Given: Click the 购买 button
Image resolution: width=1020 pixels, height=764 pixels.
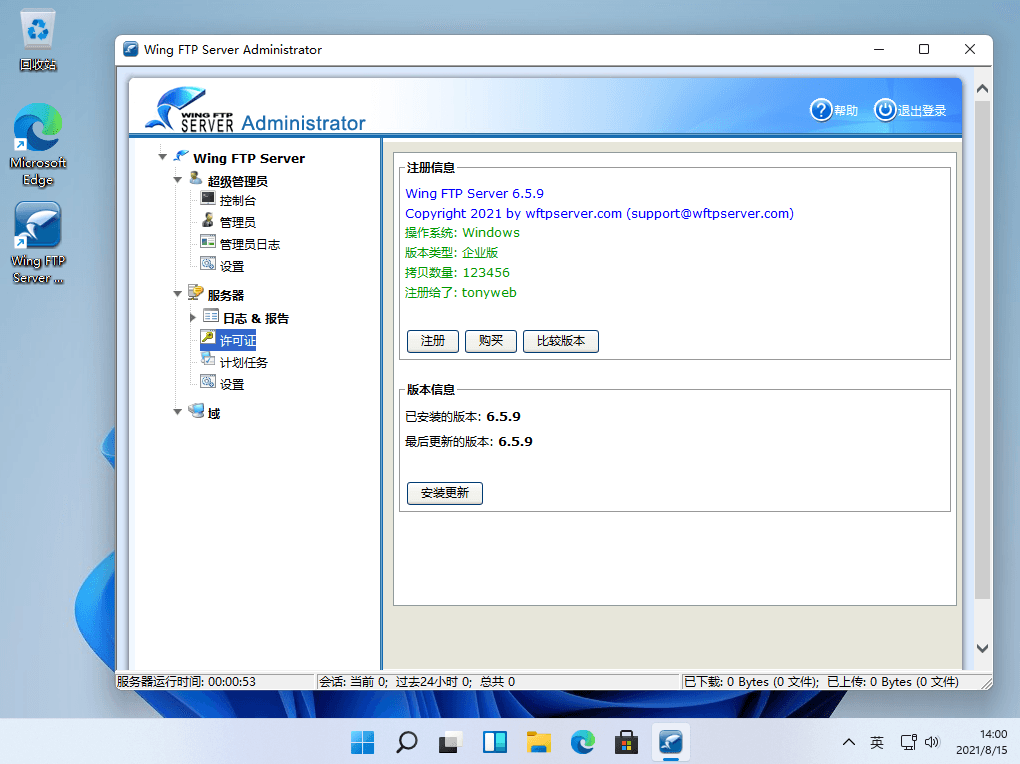Looking at the screenshot, I should click(490, 341).
